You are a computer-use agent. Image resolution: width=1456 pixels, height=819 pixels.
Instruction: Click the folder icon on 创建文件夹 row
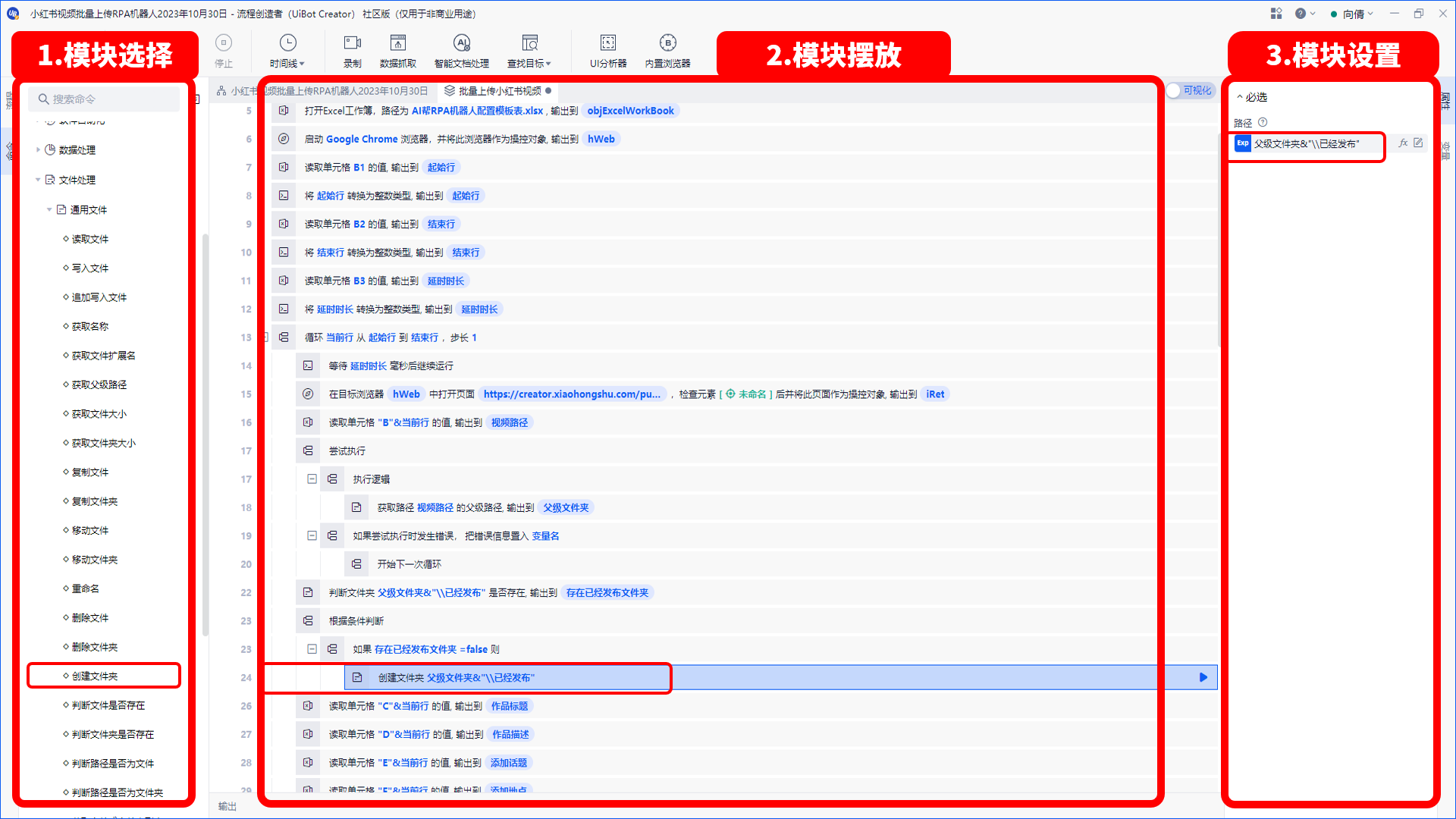[357, 677]
